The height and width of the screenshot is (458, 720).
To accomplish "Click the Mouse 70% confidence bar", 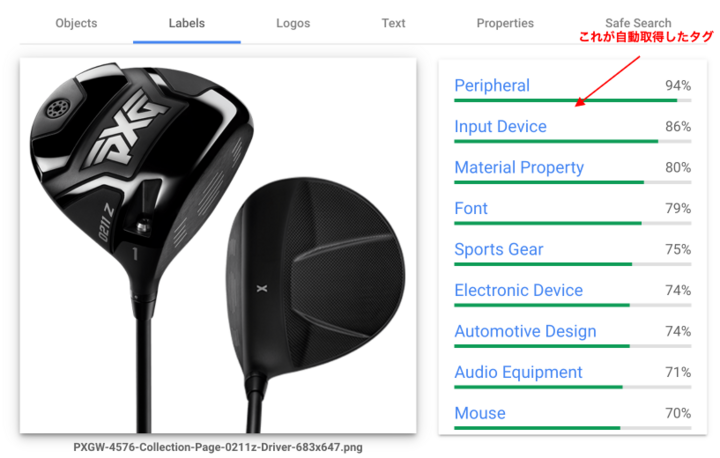I will (x=573, y=428).
